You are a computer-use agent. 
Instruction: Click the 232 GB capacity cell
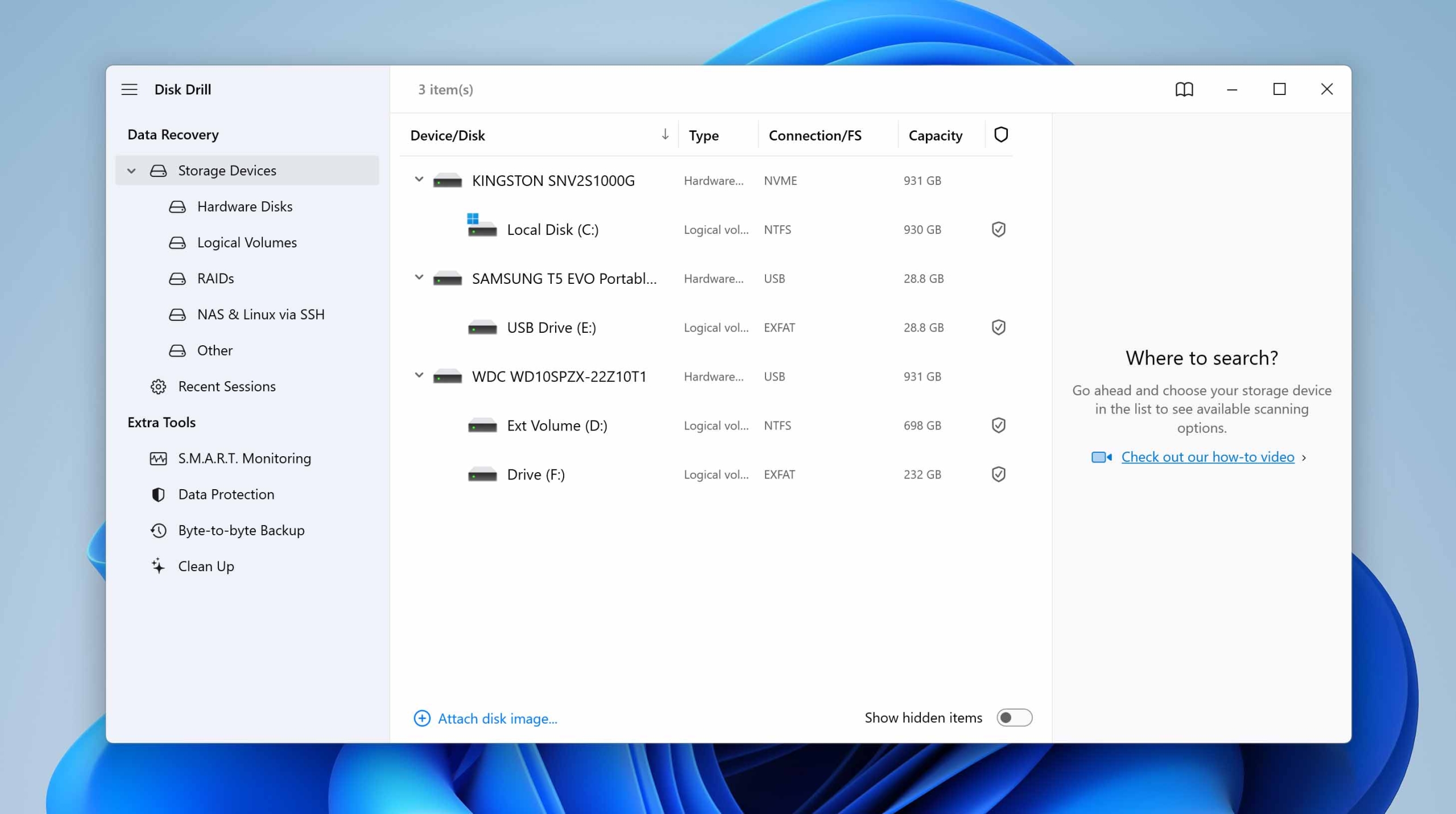click(x=923, y=474)
